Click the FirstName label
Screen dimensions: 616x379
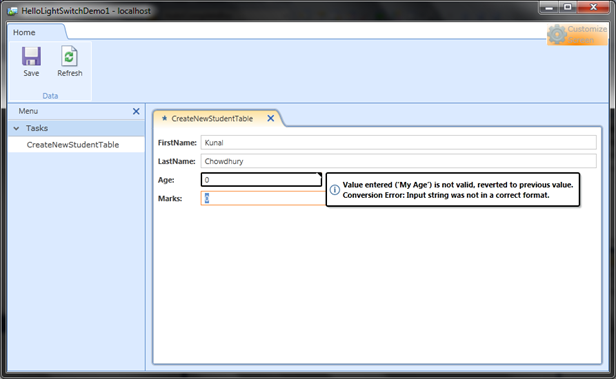click(x=177, y=143)
